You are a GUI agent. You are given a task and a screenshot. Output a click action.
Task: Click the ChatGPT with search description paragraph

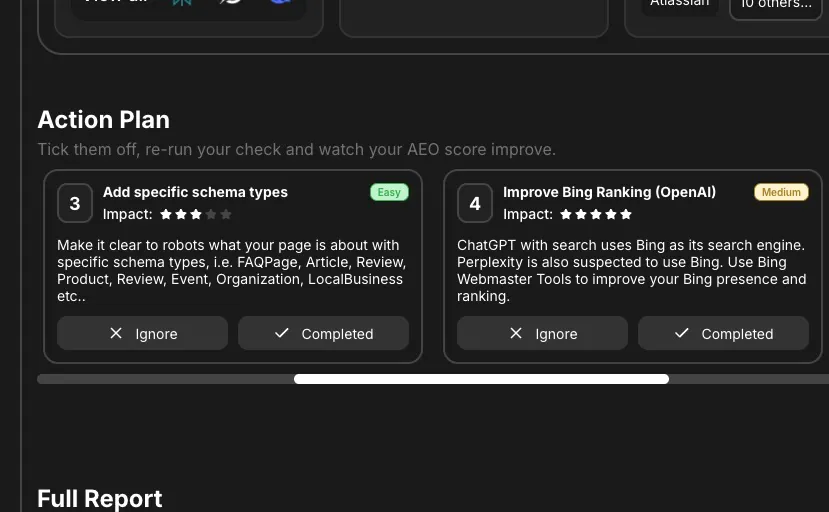click(632, 270)
